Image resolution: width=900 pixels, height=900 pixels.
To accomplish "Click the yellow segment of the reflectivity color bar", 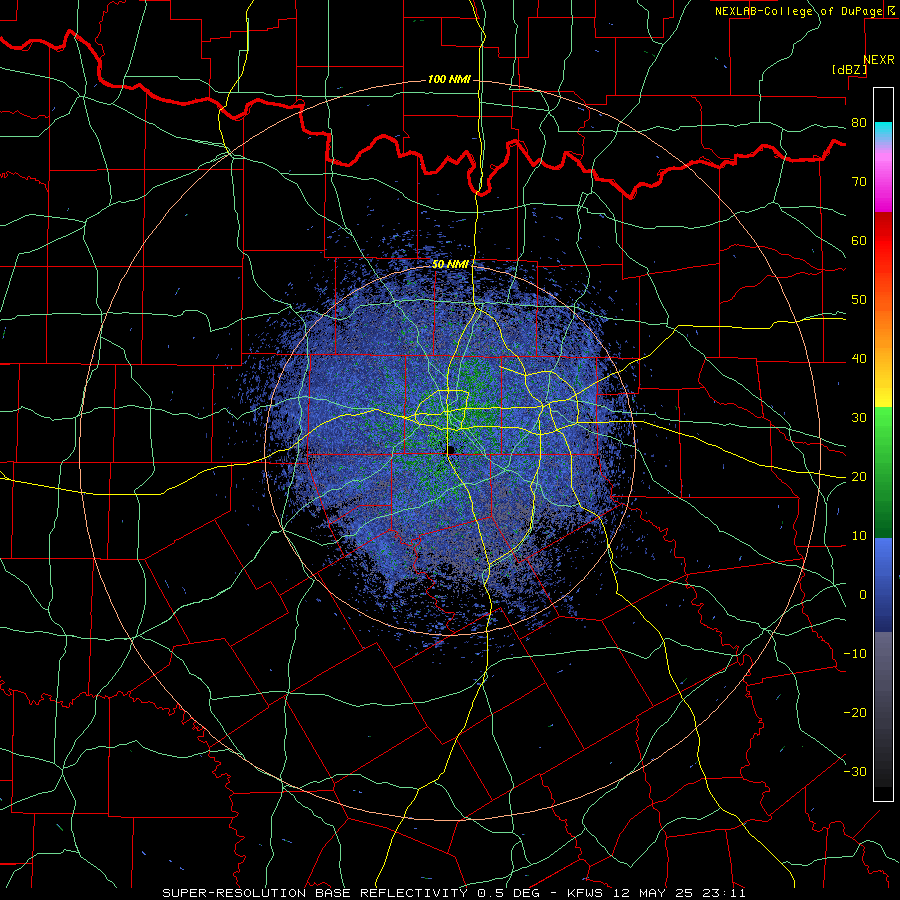I will (x=883, y=387).
